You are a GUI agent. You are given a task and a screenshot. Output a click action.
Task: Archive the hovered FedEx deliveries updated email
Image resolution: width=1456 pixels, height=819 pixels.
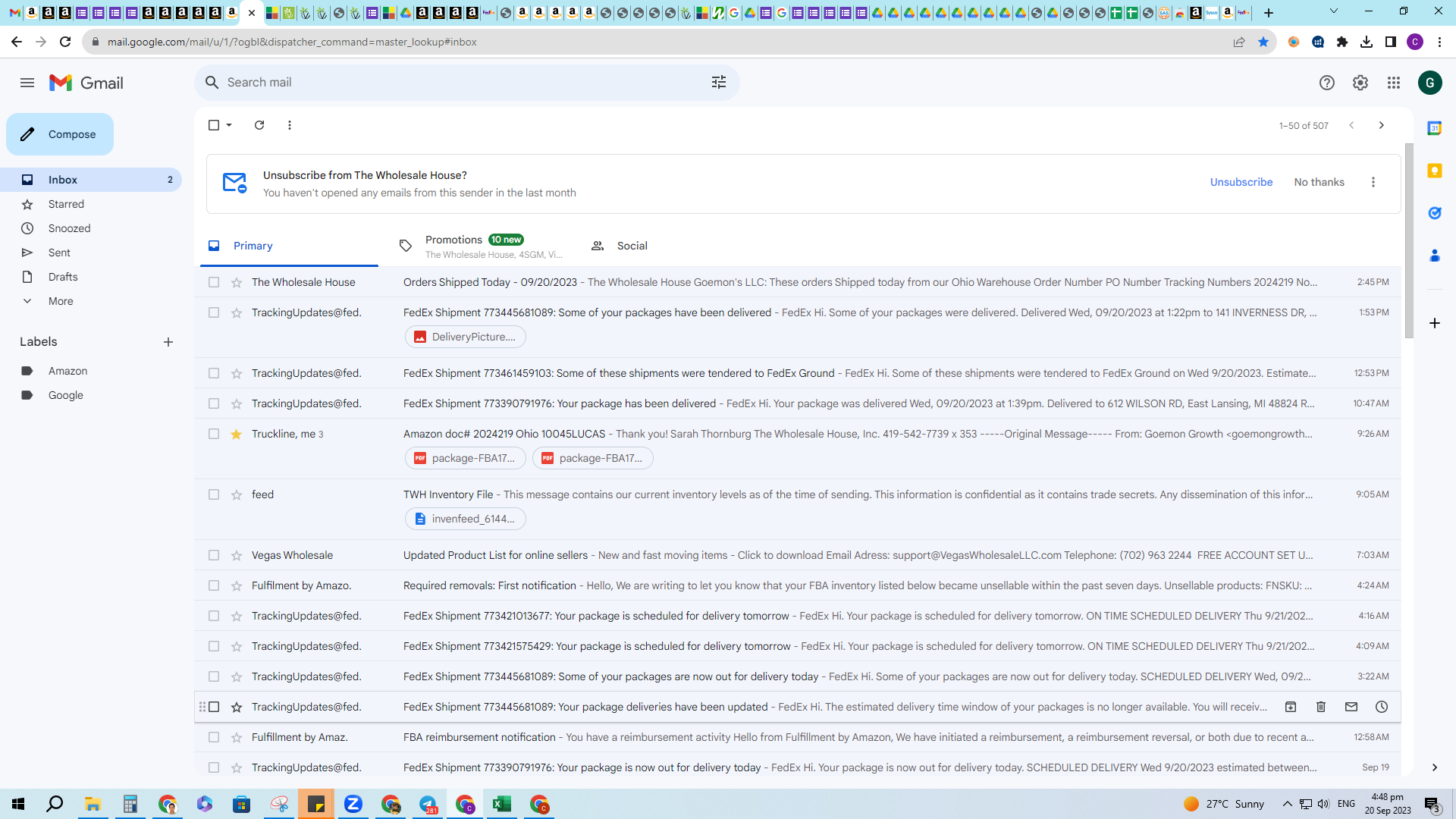point(1291,707)
